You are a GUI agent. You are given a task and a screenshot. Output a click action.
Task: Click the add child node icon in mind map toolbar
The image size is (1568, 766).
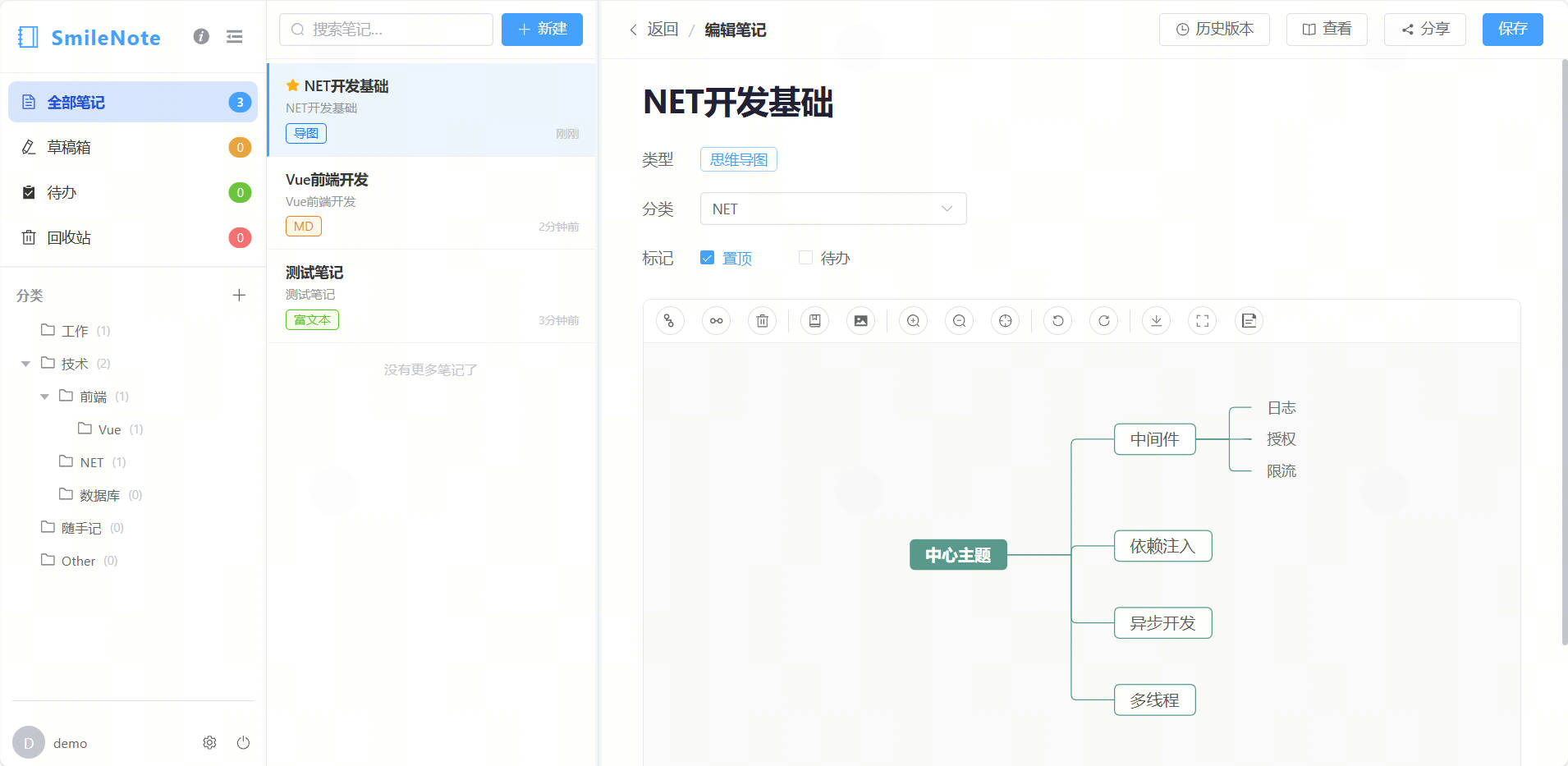coord(670,321)
